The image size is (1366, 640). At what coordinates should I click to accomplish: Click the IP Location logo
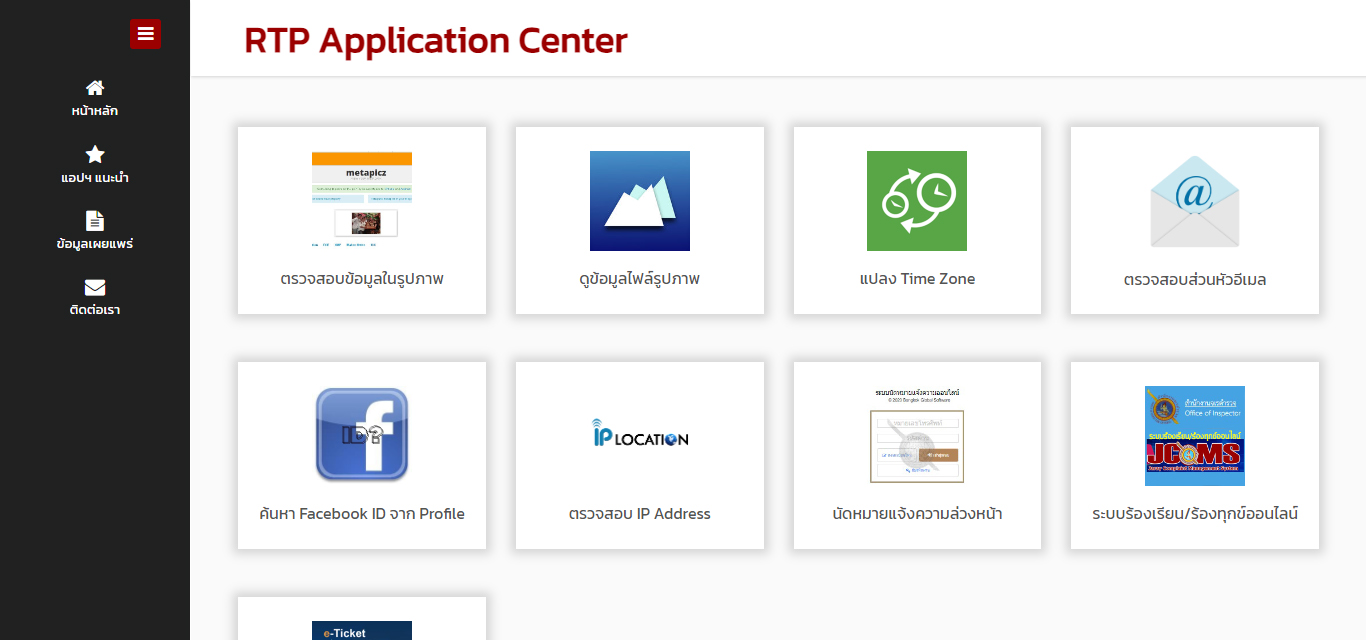point(640,435)
